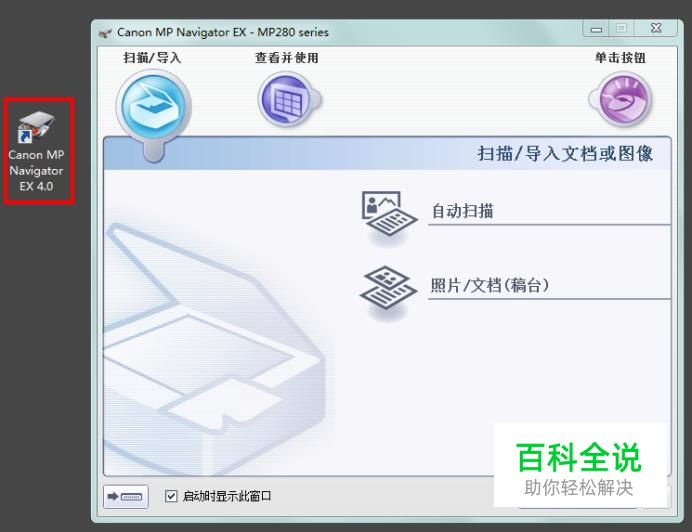This screenshot has width=692, height=532.
Task: Click the 自动扫描 photo-and-document icon
Action: tap(388, 214)
